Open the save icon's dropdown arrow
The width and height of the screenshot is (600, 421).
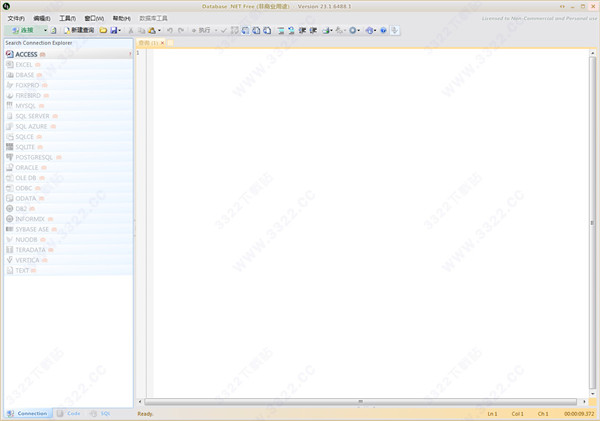click(120, 30)
